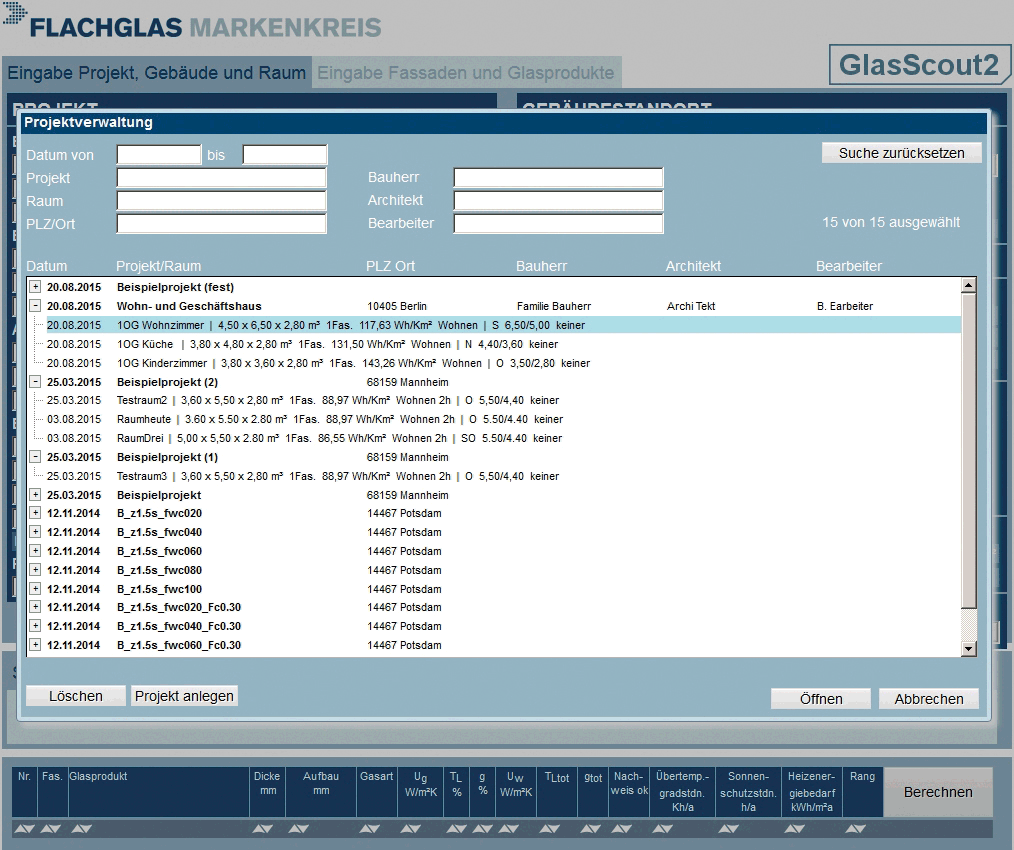
Task: Collapse Beispielprojekt (2) project node
Action: point(36,381)
